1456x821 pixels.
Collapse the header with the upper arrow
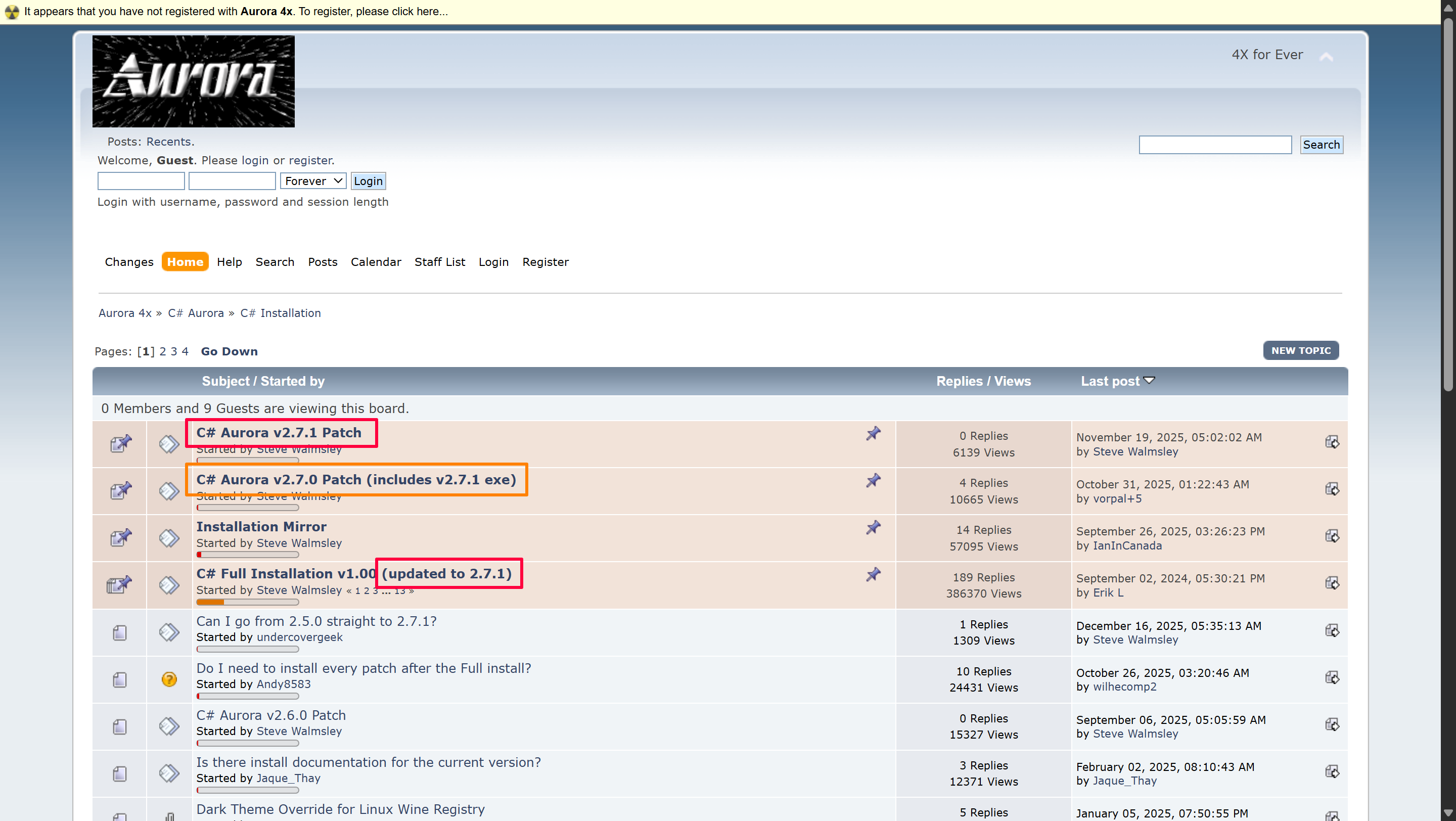coord(1326,57)
